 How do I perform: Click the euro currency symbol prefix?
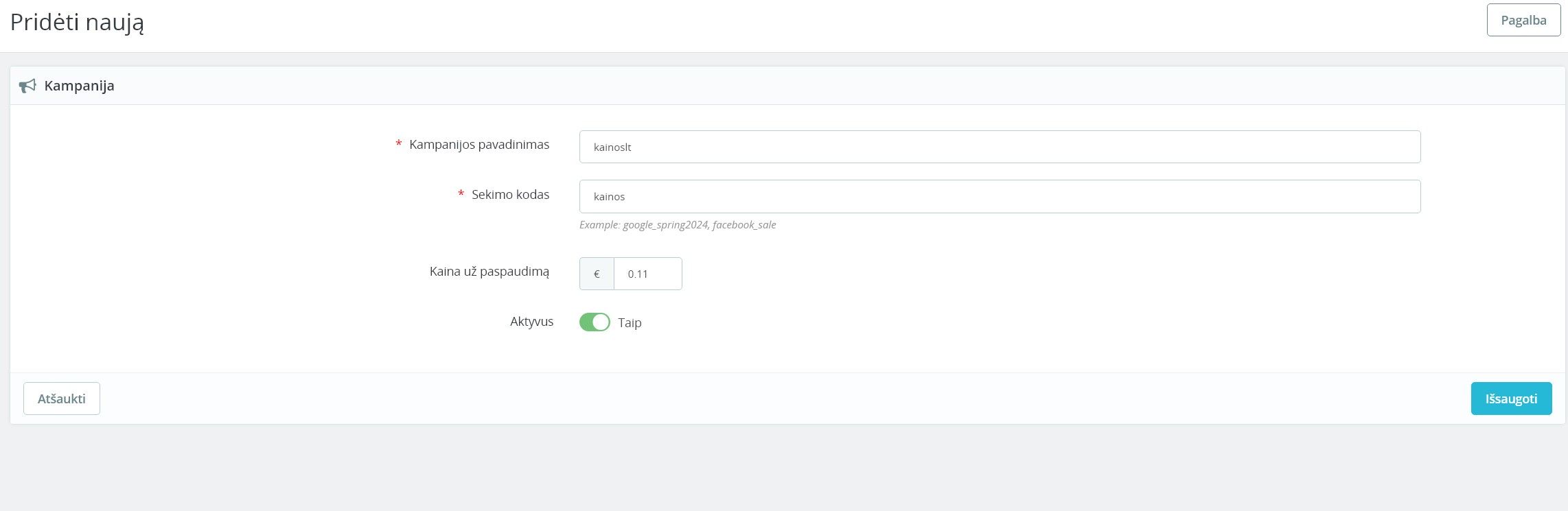coord(597,274)
